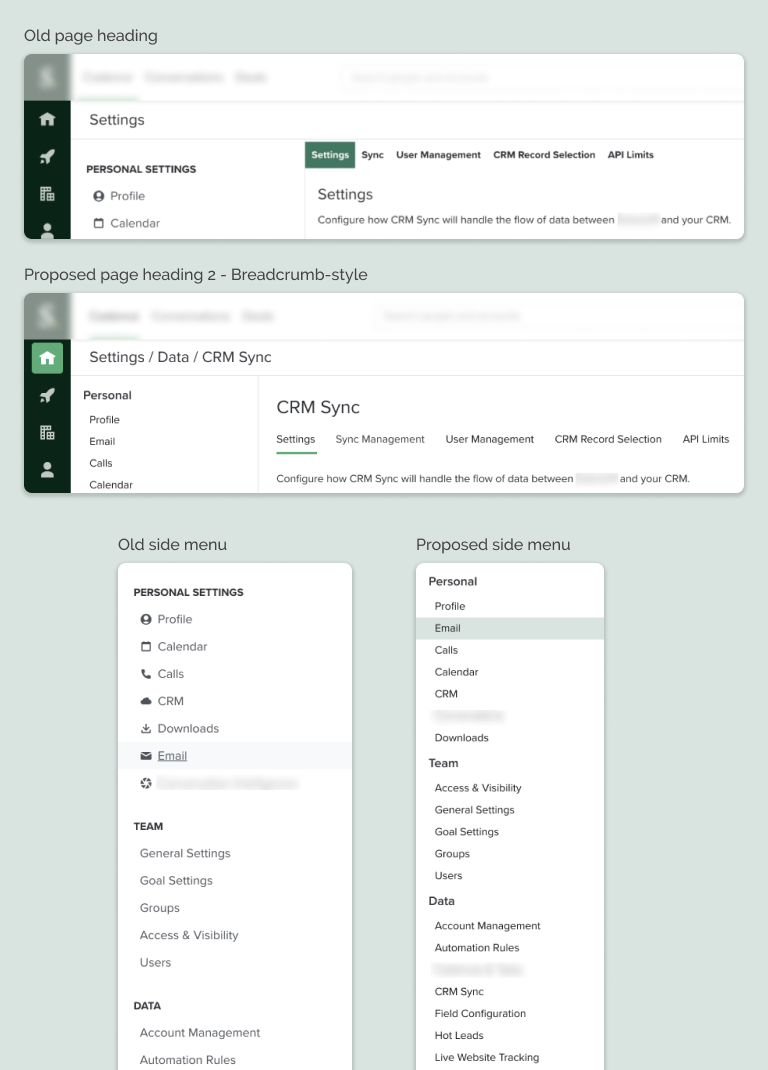Screen dimensions: 768x1070
Task: Select highlighted Email in proposed side menu
Action: 510,628
